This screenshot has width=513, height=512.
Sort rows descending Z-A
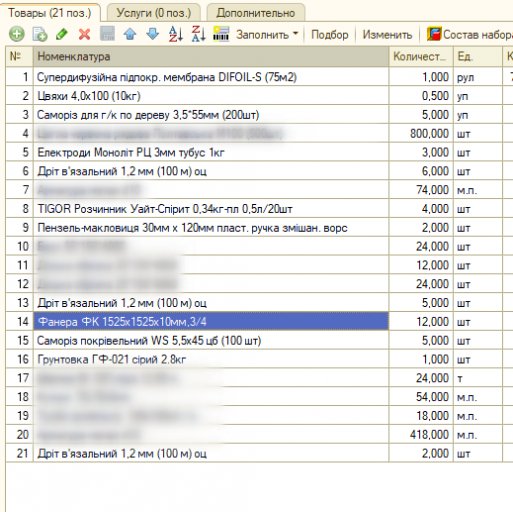pos(198,34)
